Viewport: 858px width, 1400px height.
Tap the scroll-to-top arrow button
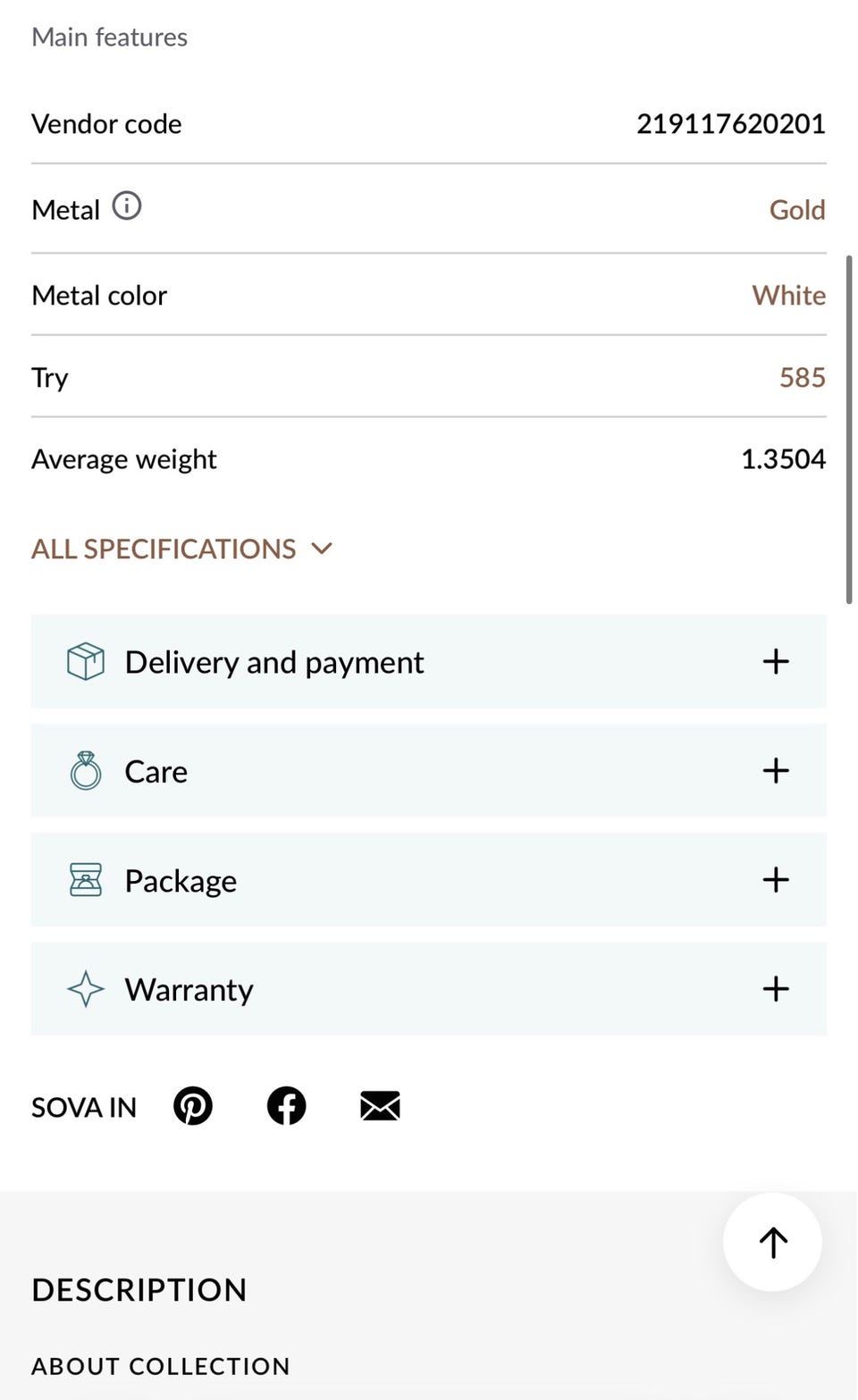(x=772, y=1242)
